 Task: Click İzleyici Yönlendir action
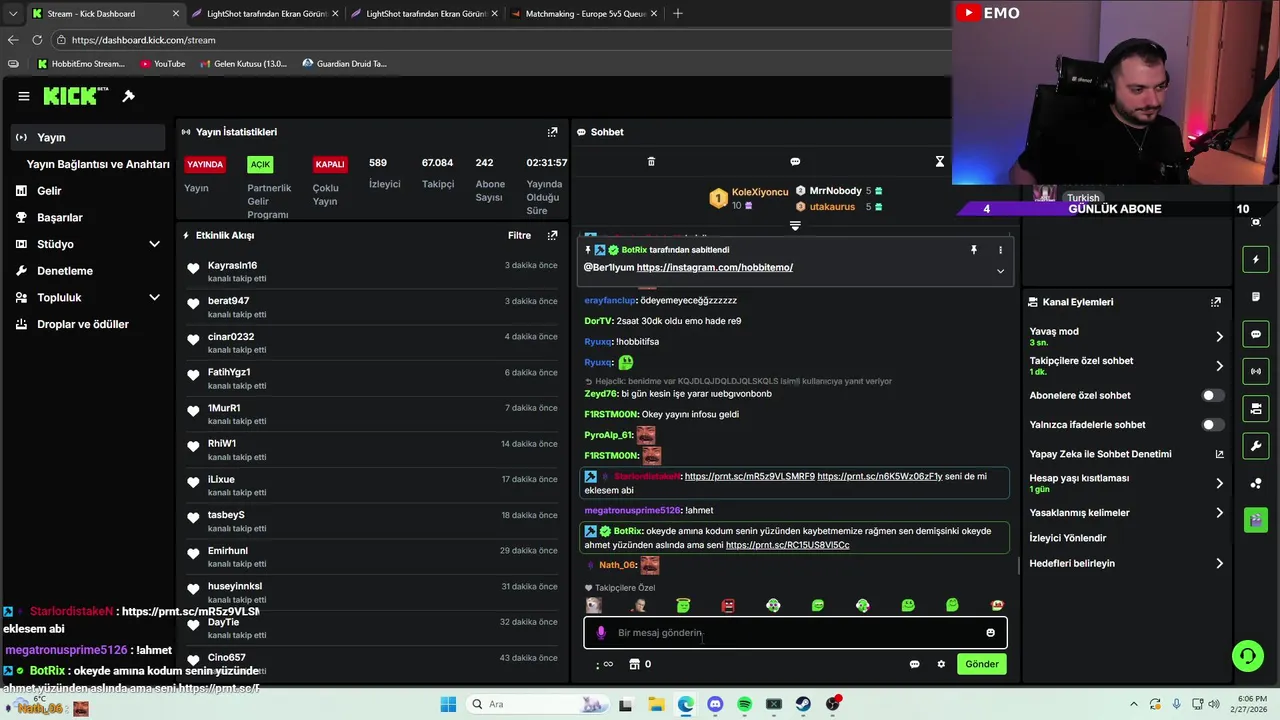click(x=1068, y=538)
